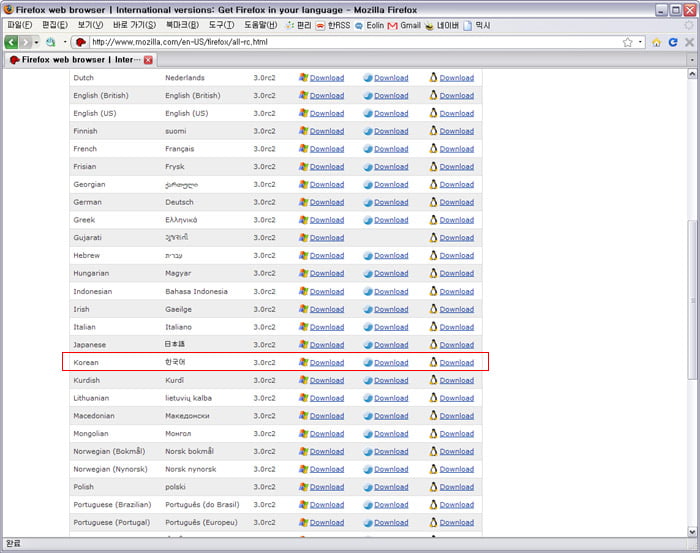Open the 먹시 bookmark
700x553 pixels.
click(x=477, y=26)
